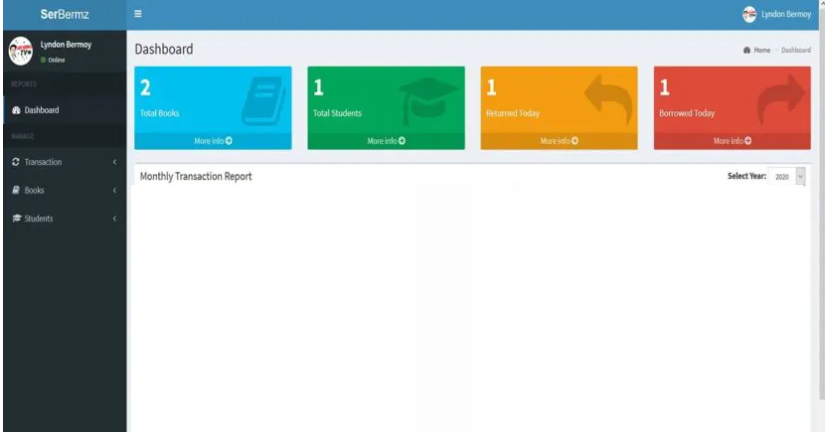Viewport: 825px width, 432px height.
Task: Click the SerBermz logo text
Action: [65, 14]
